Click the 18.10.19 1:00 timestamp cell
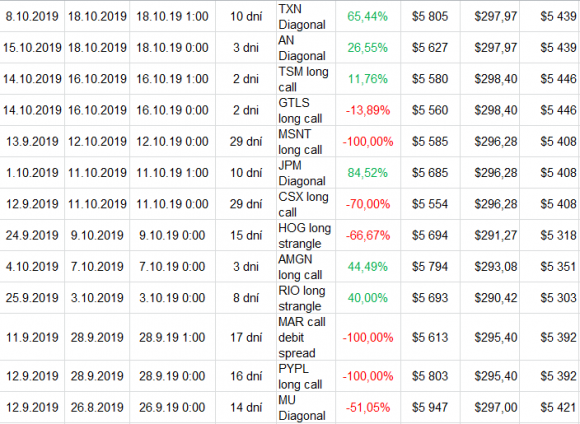Viewport: 580px width, 424px height. point(172,16)
